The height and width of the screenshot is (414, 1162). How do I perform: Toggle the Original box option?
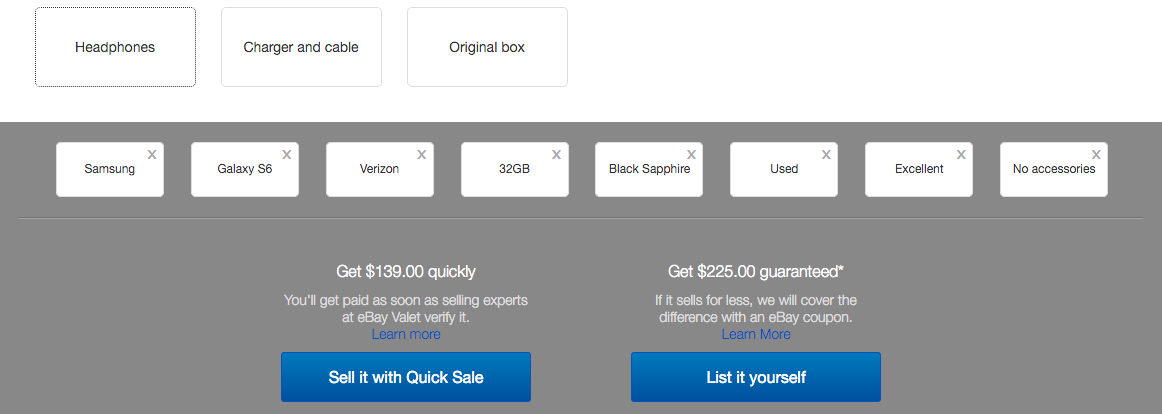487,47
